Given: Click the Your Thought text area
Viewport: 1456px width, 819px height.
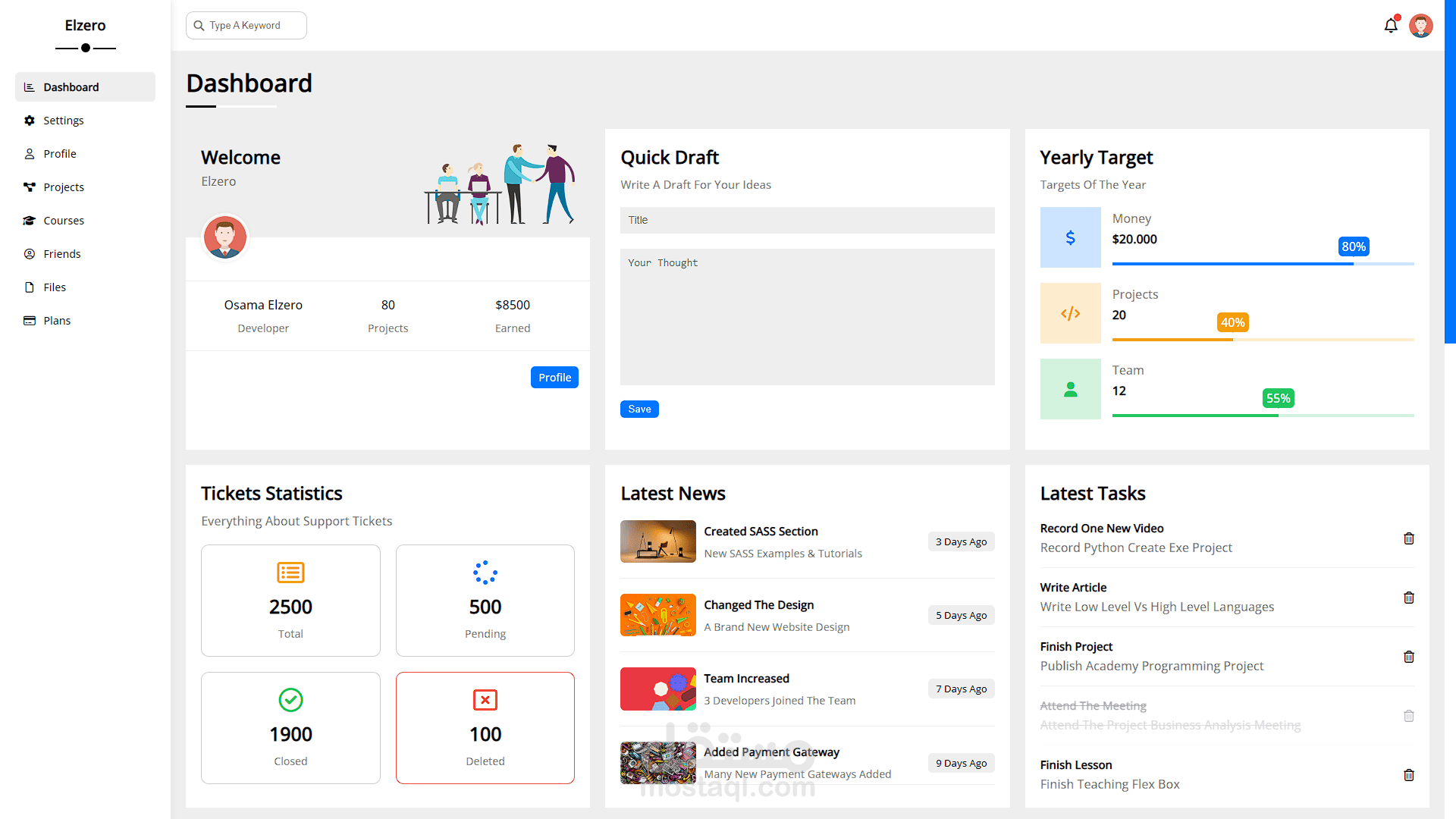Looking at the screenshot, I should tap(808, 317).
